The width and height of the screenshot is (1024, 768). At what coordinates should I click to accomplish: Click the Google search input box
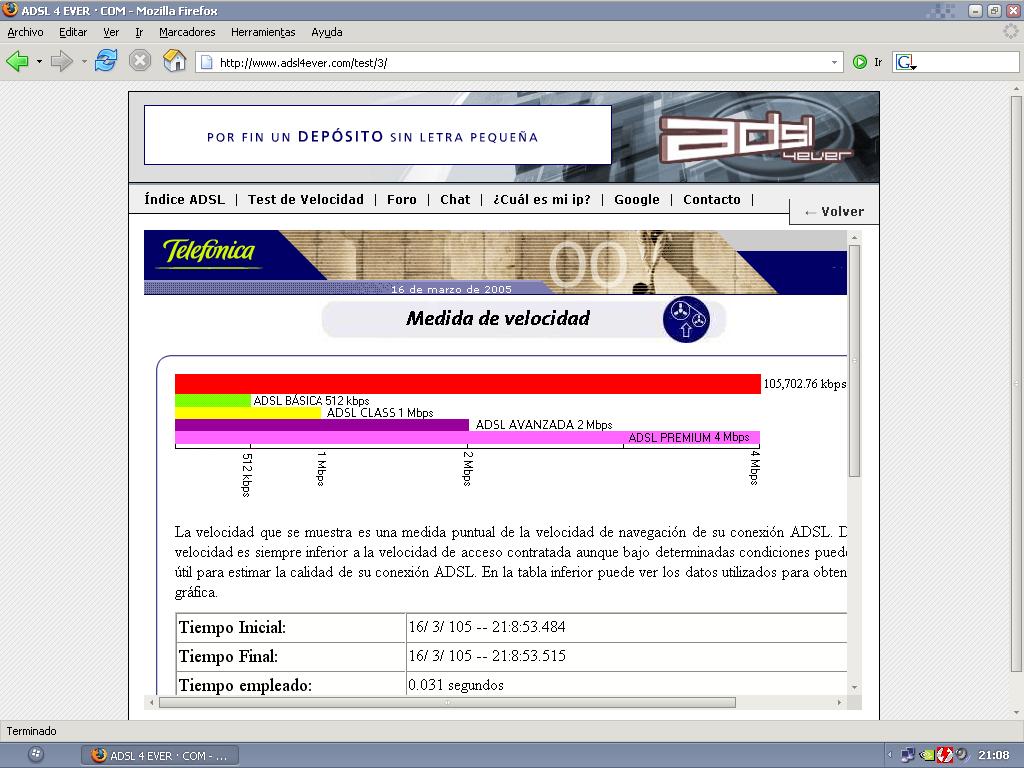(x=968, y=62)
